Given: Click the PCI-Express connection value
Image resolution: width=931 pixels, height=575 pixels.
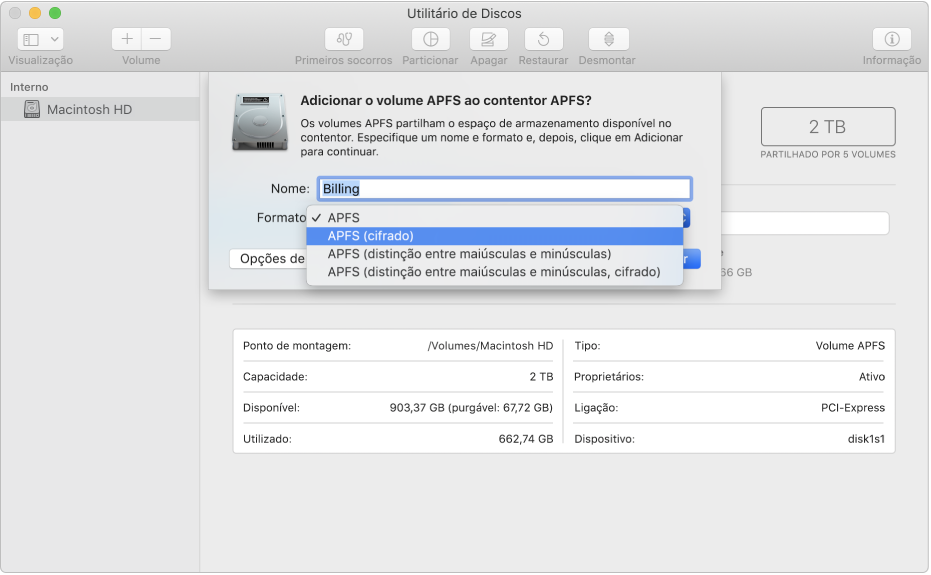Looking at the screenshot, I should point(853,407).
